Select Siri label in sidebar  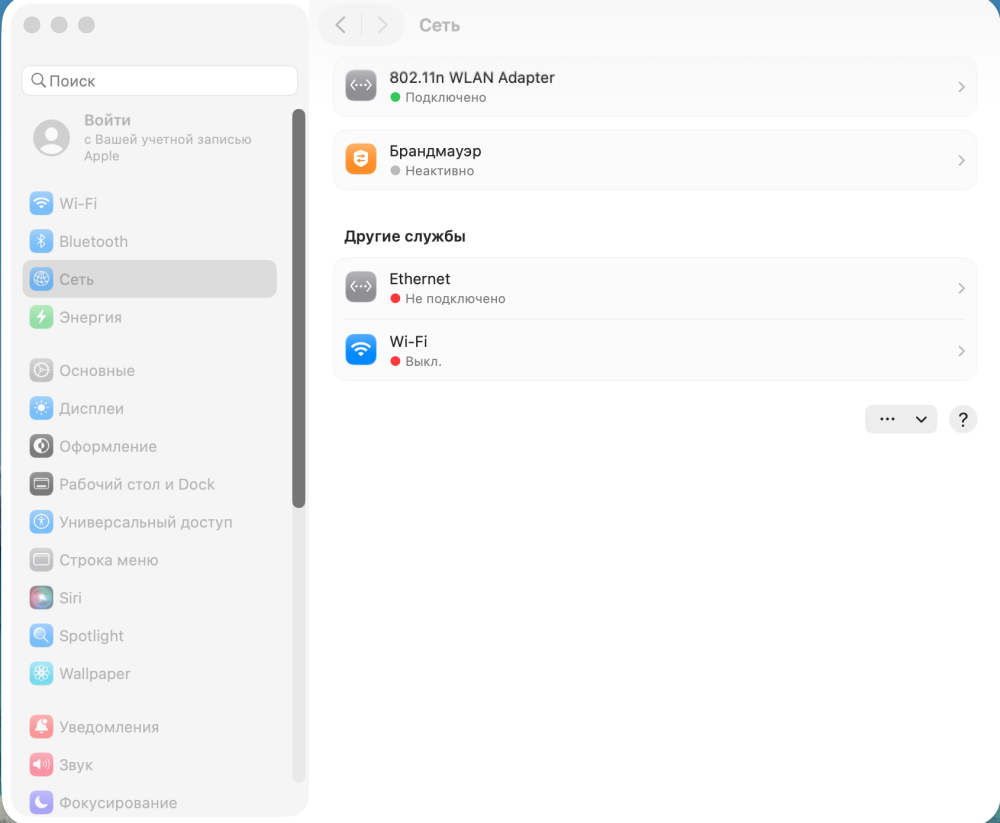pos(70,598)
